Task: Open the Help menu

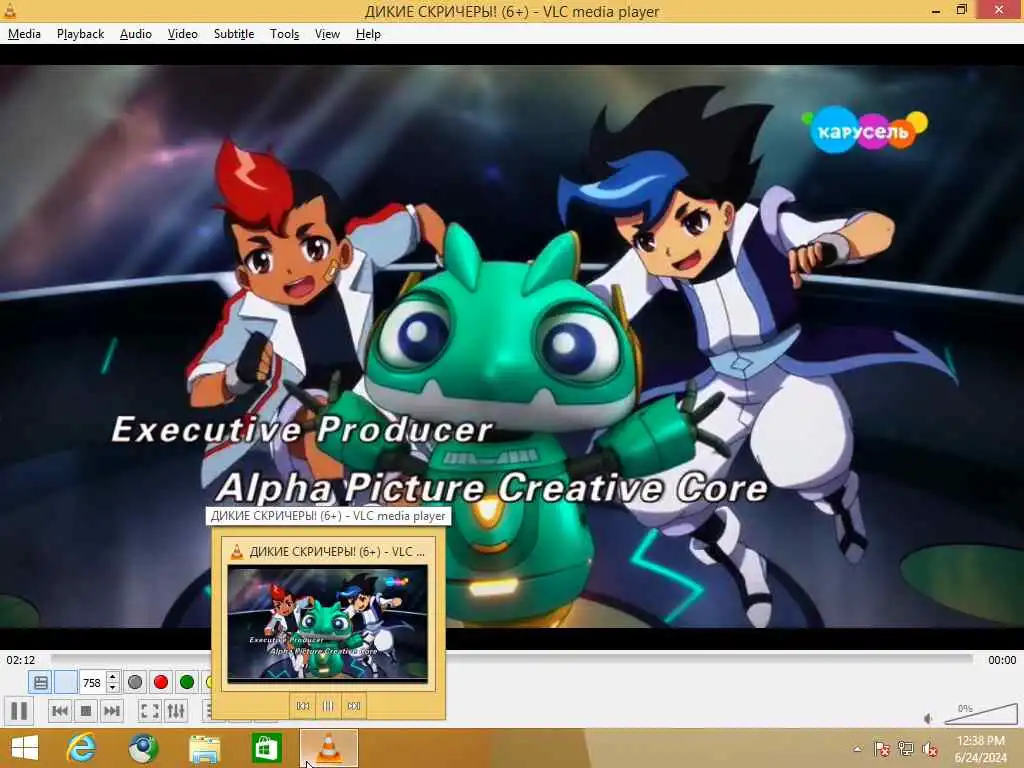Action: click(x=368, y=34)
